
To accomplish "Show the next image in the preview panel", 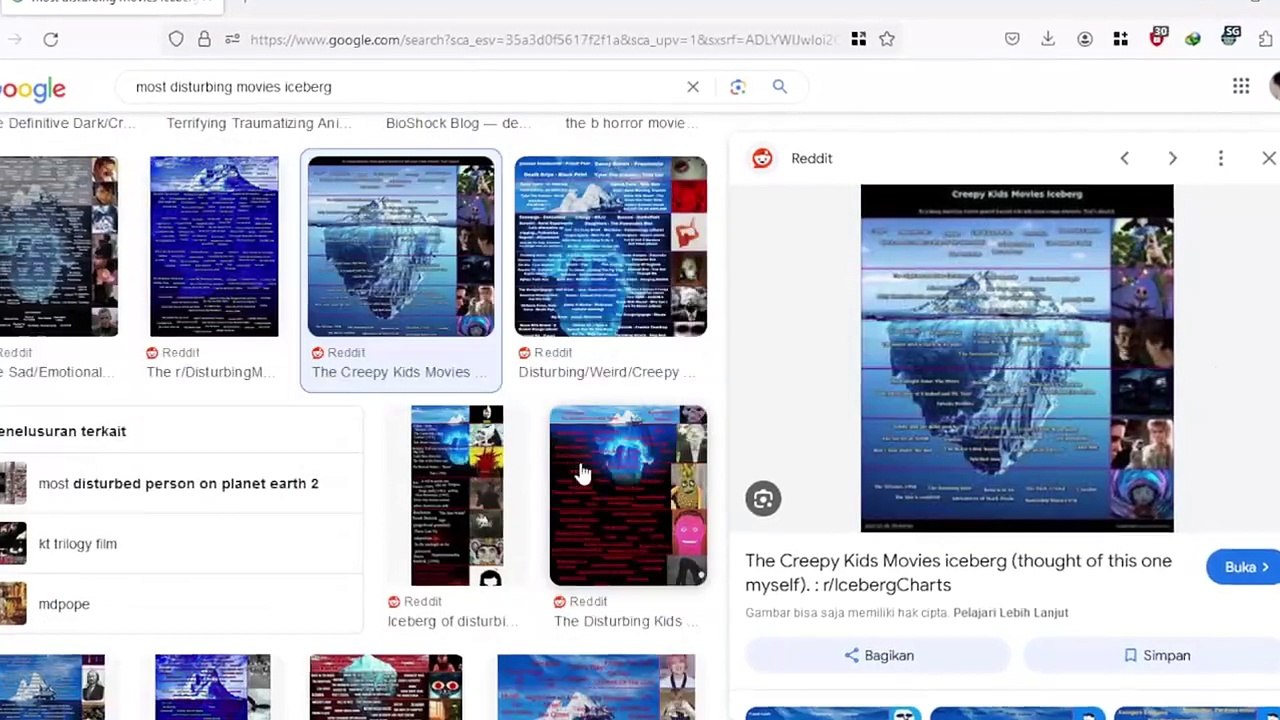I will (1172, 158).
